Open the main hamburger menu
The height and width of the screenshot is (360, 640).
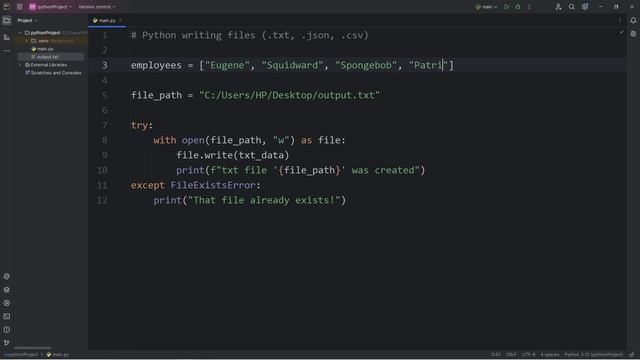click(20, 7)
